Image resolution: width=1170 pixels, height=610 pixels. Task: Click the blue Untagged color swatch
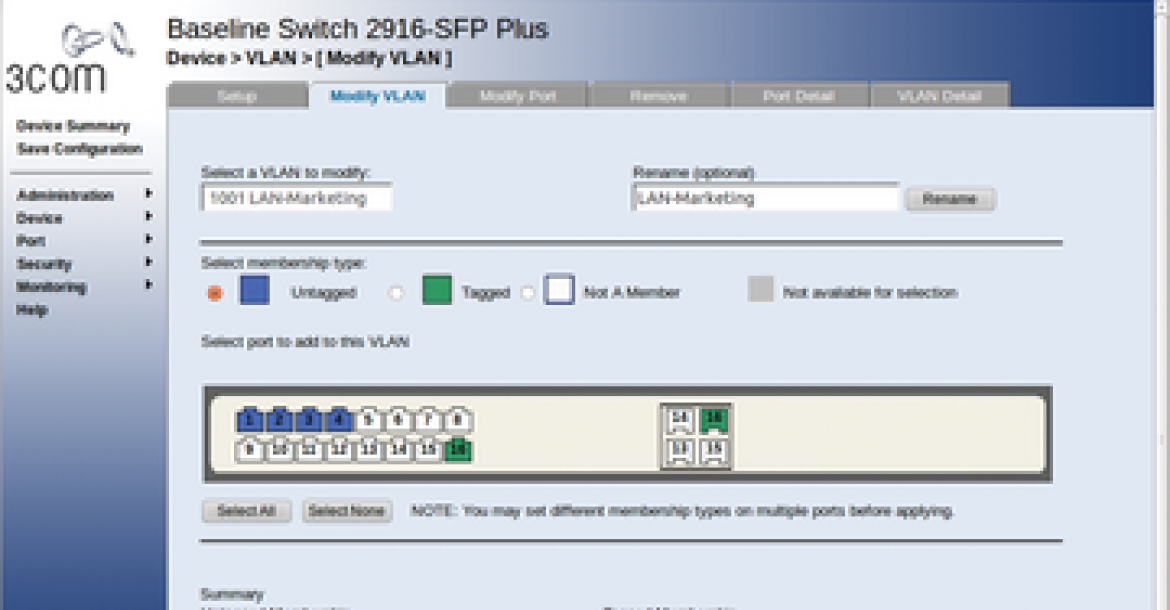point(254,290)
